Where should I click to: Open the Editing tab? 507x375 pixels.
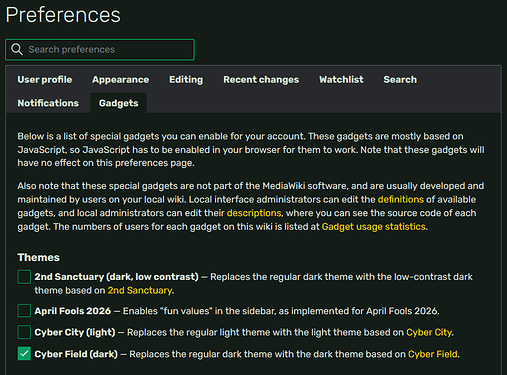pyautogui.click(x=186, y=80)
